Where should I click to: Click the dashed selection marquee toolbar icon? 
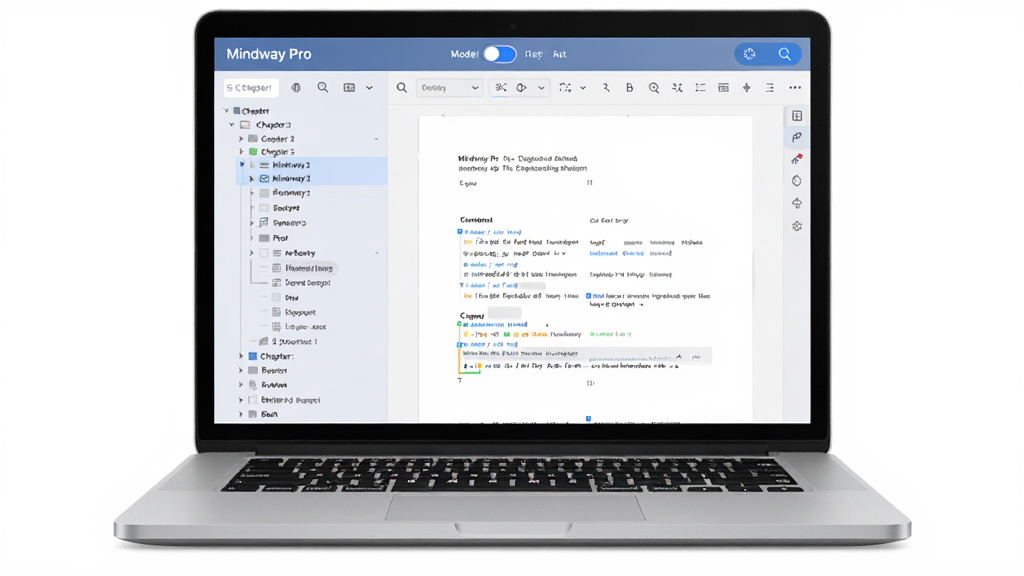[565, 88]
